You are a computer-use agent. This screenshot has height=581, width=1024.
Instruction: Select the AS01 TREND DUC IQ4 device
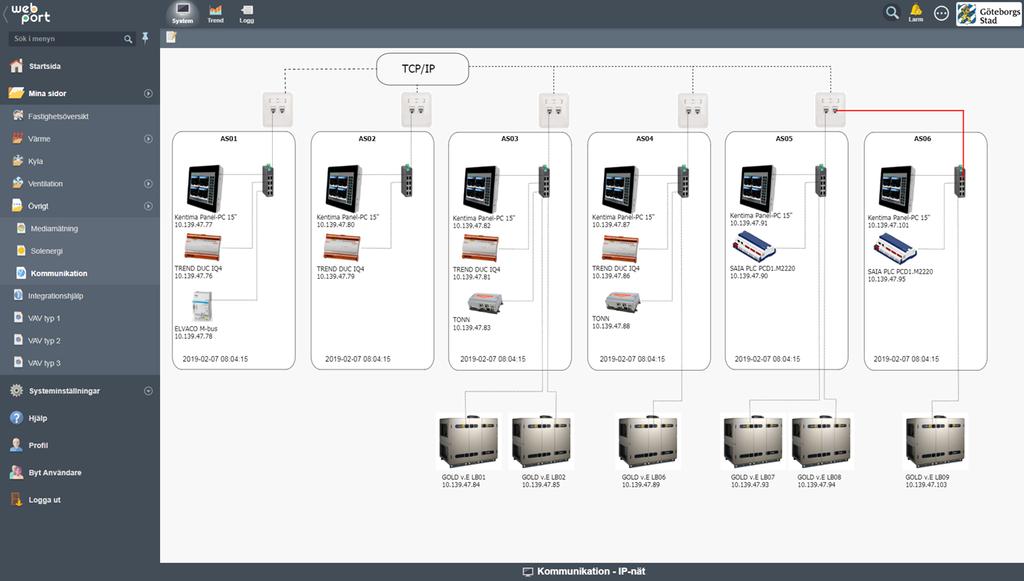202,248
